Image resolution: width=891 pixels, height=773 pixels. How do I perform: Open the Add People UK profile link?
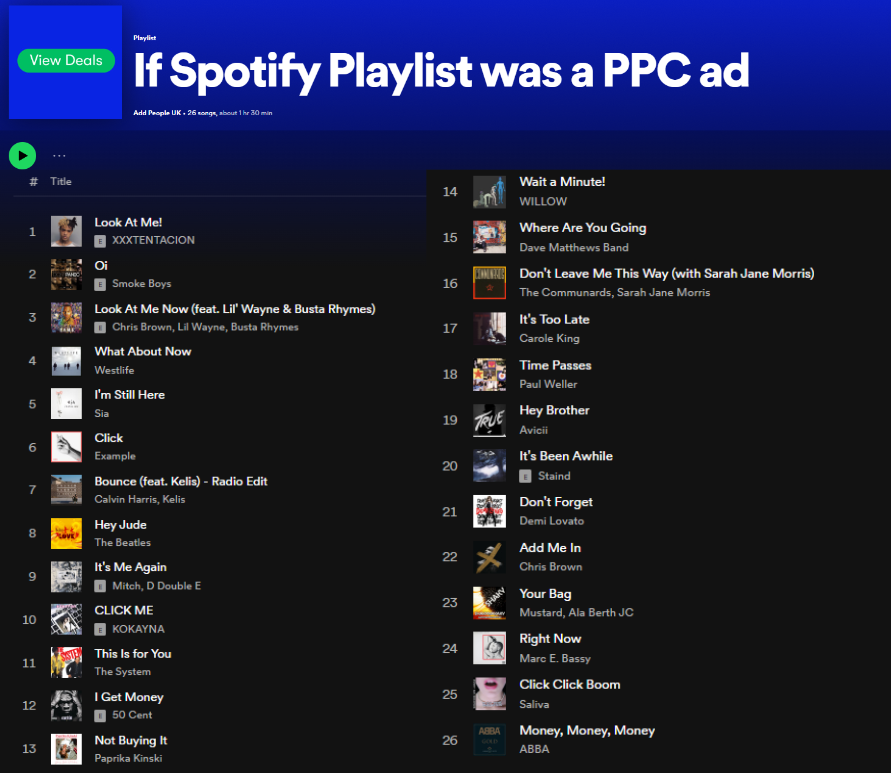tap(157, 113)
